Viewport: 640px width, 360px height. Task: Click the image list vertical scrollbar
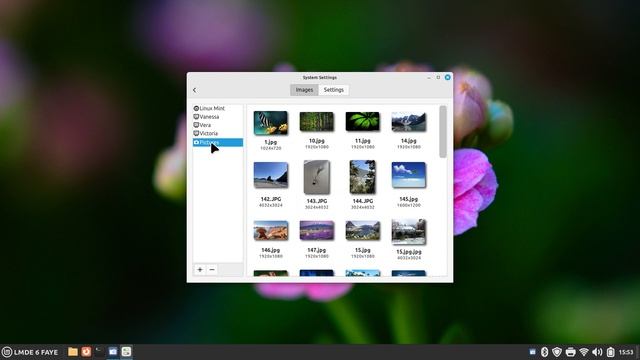443,131
